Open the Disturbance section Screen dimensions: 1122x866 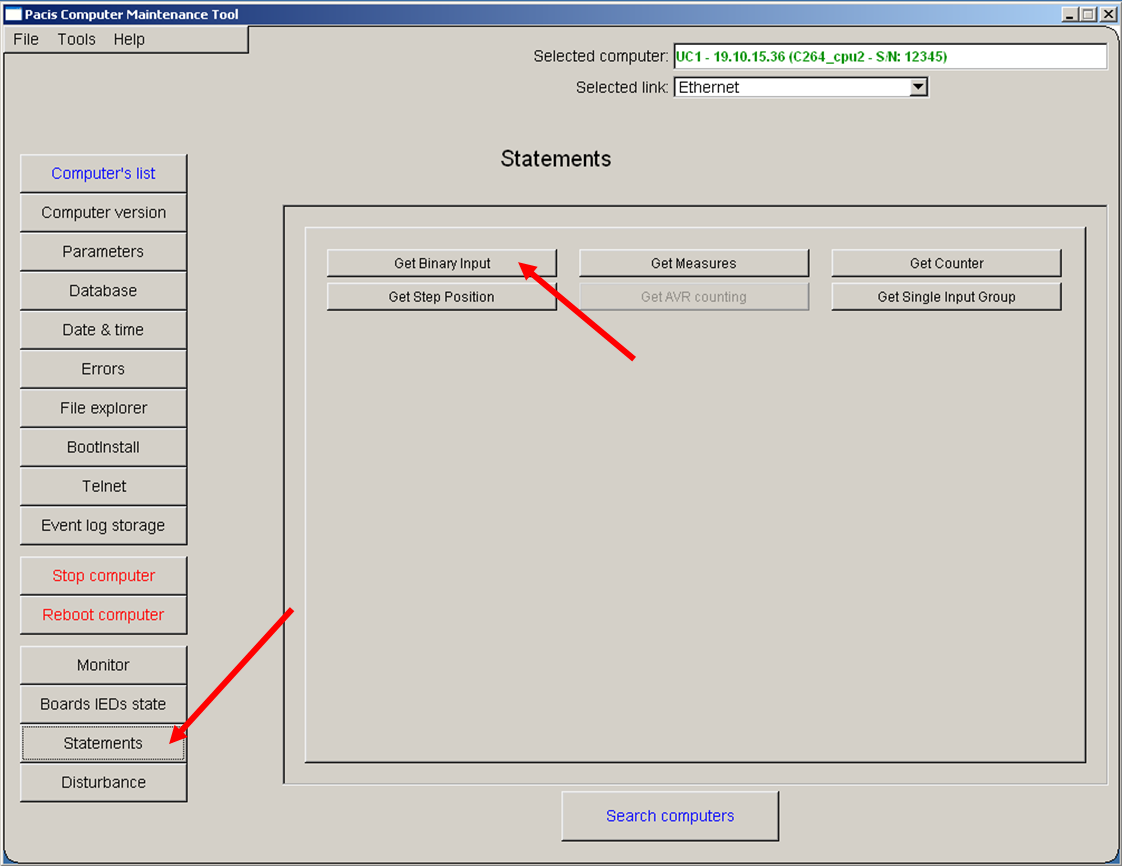(104, 782)
